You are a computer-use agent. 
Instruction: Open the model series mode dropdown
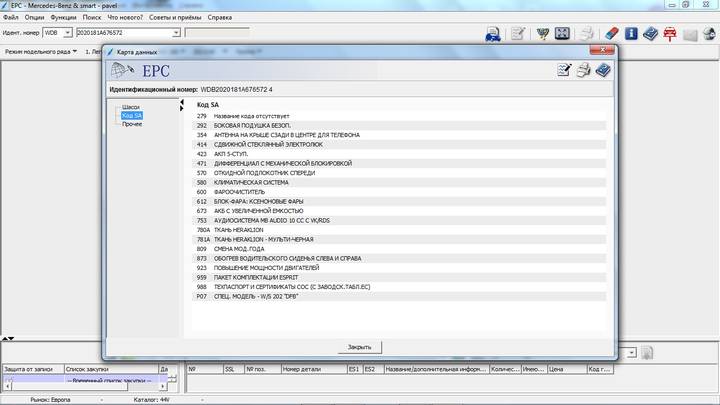(x=41, y=52)
